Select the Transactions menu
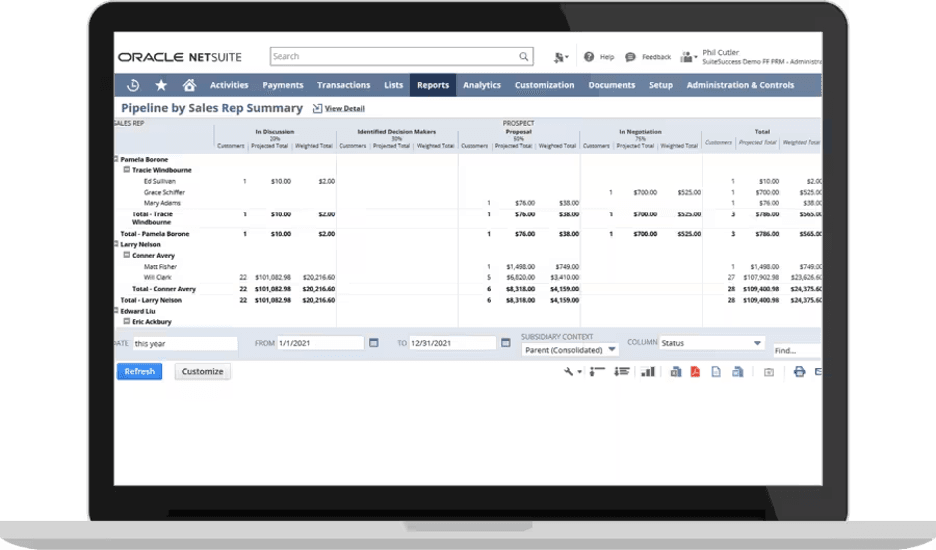The height and width of the screenshot is (550, 936). (x=343, y=85)
